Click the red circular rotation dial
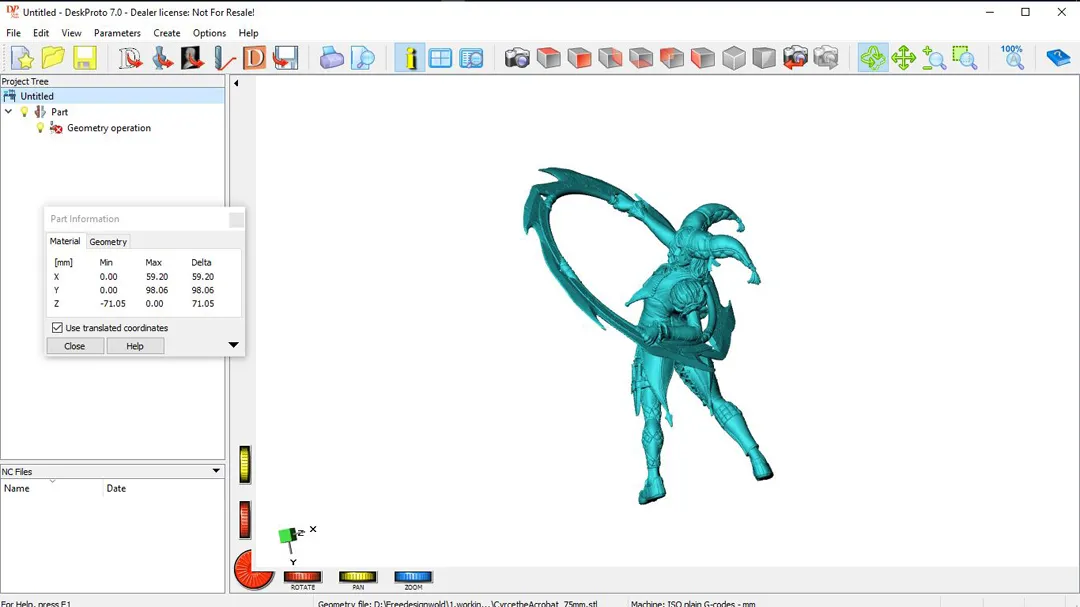 252,570
